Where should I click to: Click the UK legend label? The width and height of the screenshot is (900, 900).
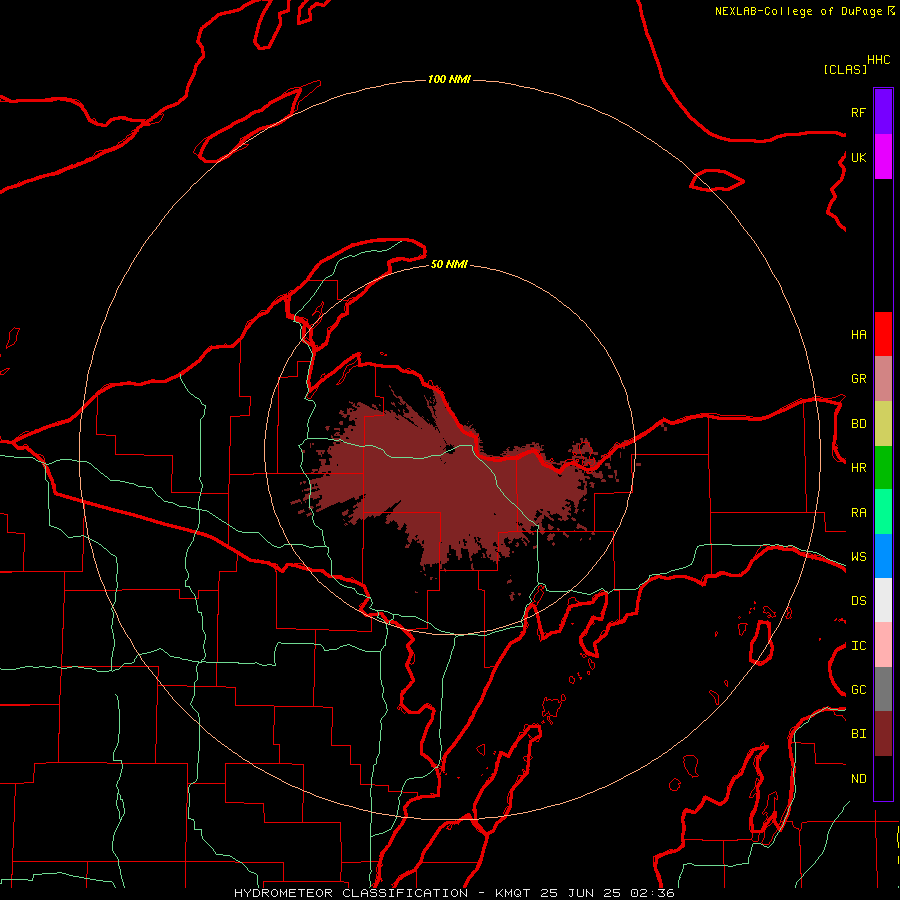(858, 157)
